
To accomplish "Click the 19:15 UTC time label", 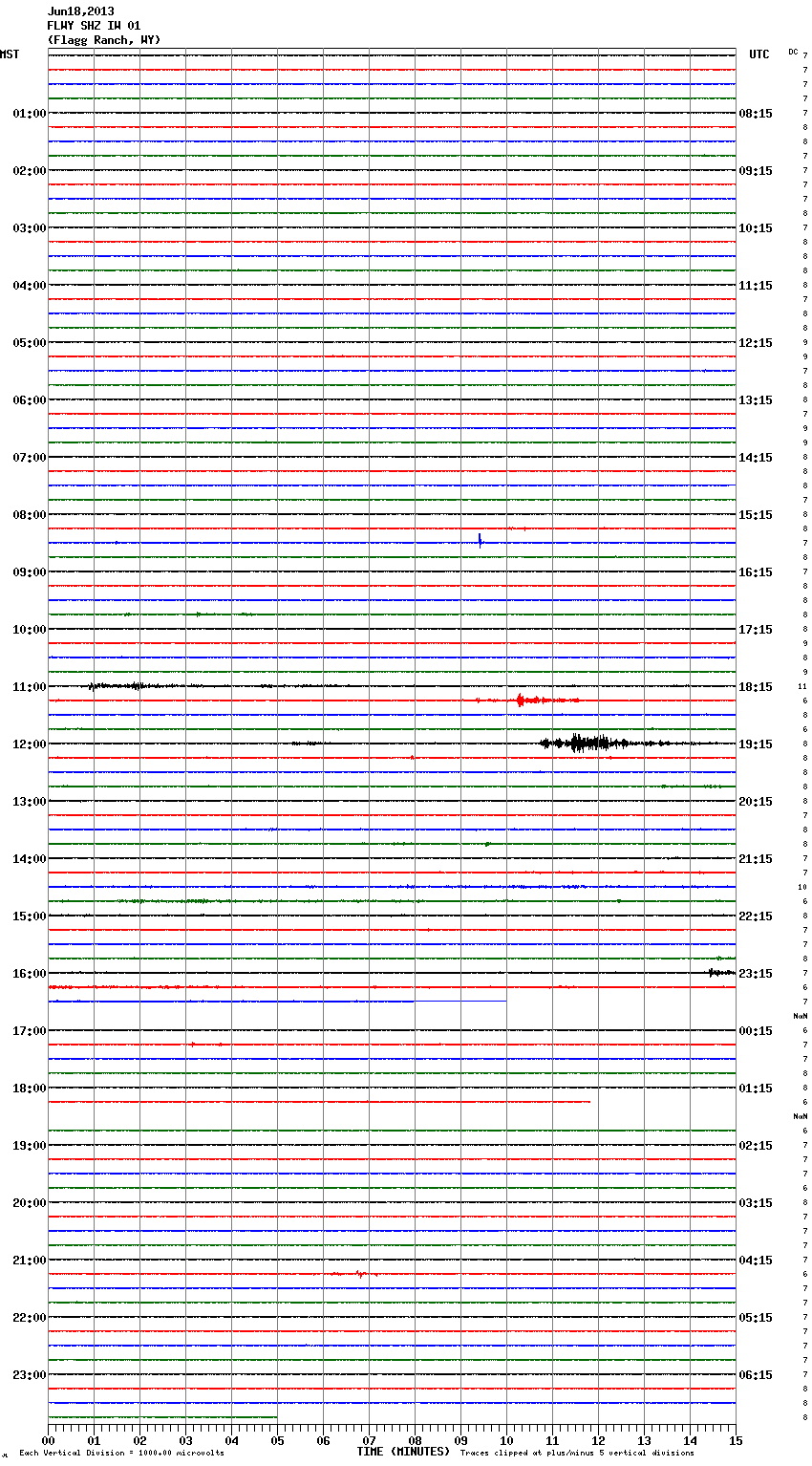I will pyautogui.click(x=756, y=744).
